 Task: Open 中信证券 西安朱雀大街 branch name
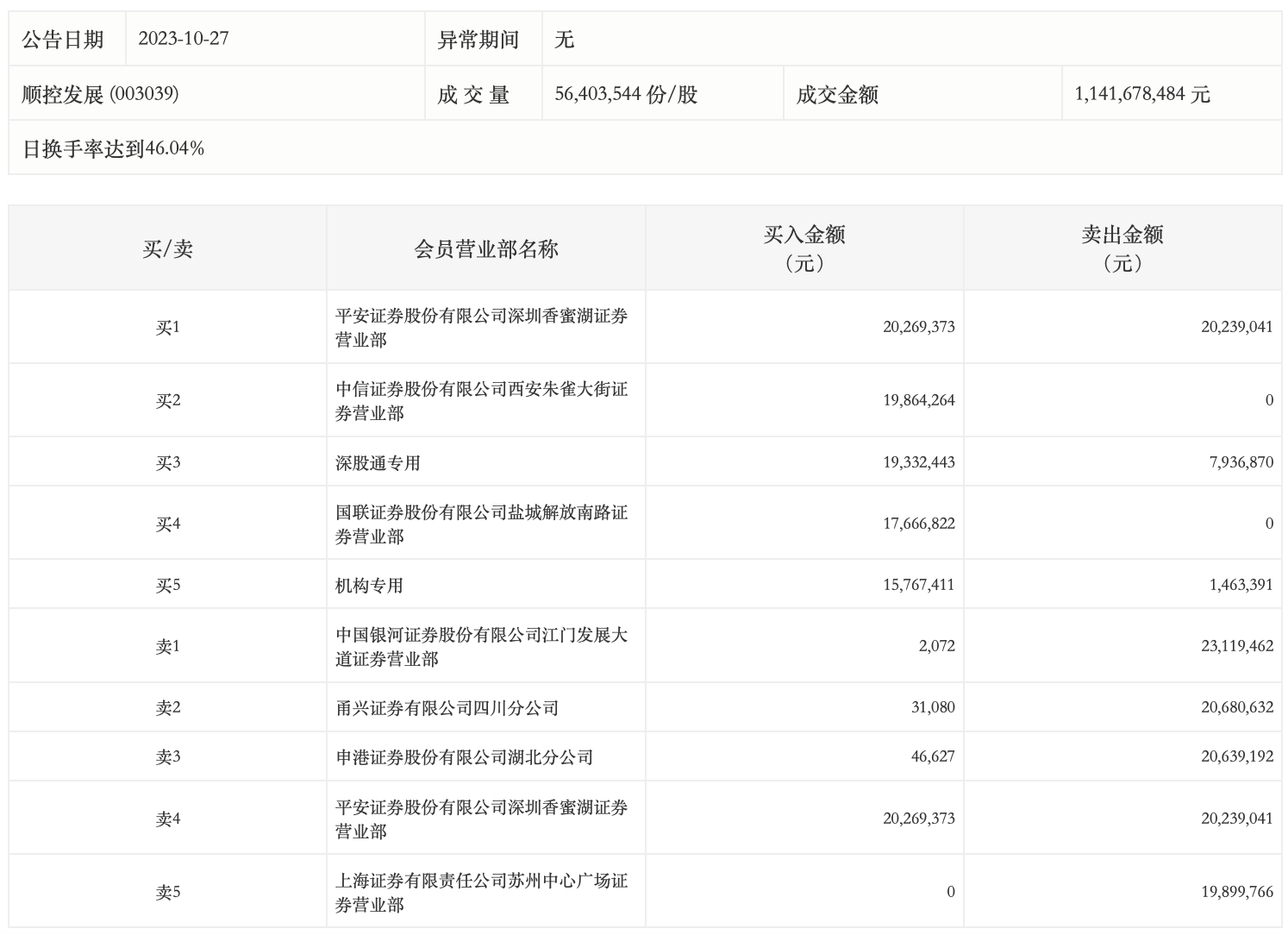point(481,400)
